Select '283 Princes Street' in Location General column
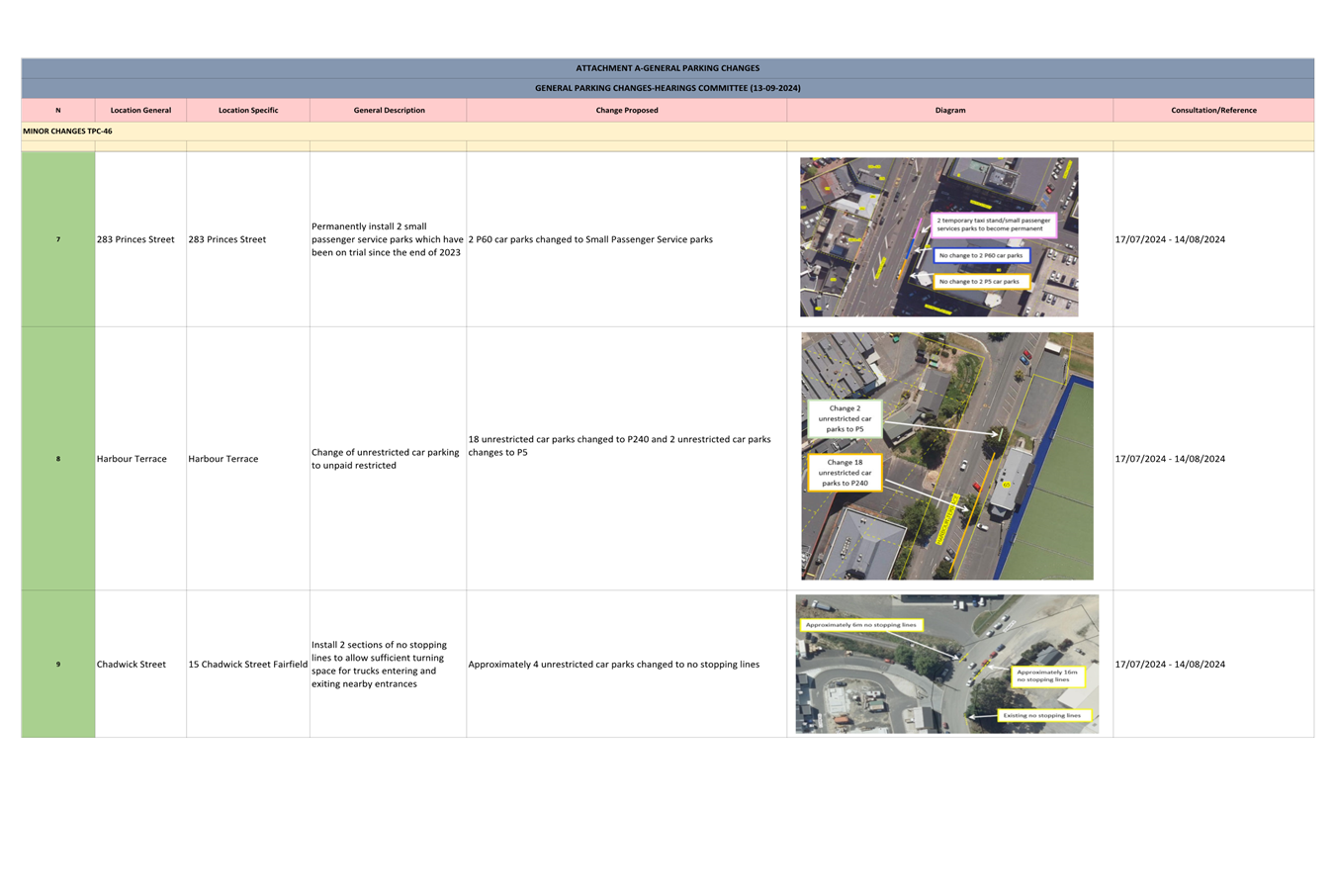The width and height of the screenshot is (1336, 896). pyautogui.click(x=135, y=239)
